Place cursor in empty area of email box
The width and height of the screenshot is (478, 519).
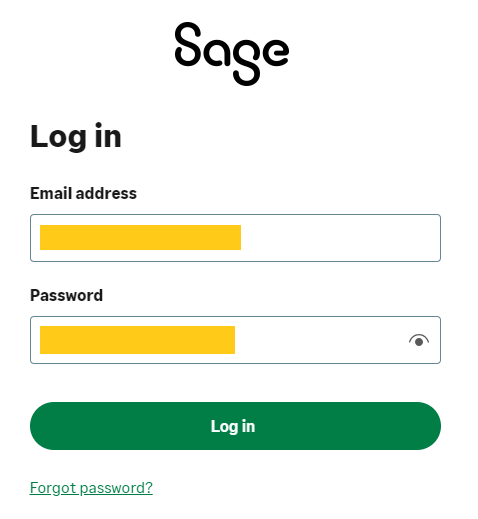(x=340, y=238)
